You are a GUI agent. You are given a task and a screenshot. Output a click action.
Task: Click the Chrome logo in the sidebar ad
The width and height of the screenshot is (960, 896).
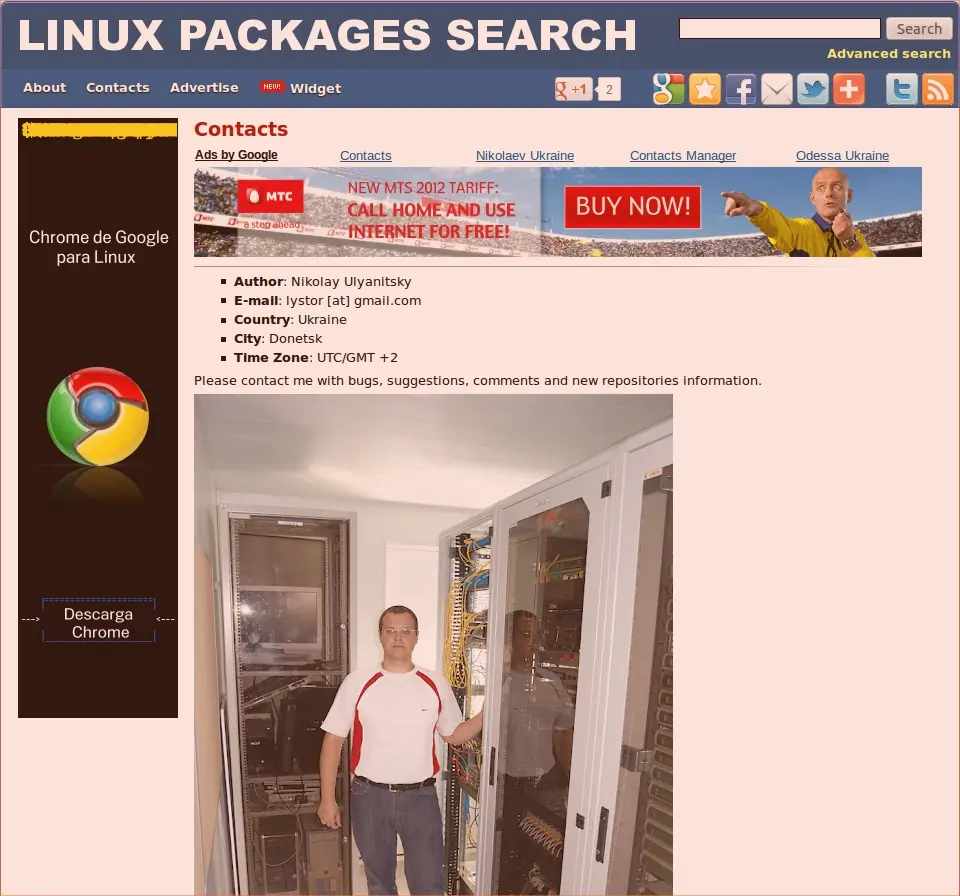[98, 416]
